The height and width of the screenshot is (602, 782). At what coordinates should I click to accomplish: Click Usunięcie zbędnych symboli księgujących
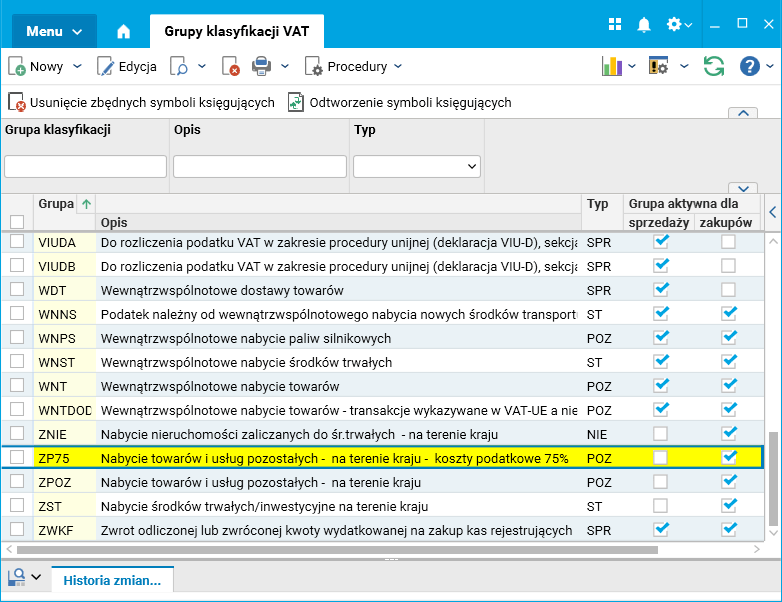click(141, 102)
